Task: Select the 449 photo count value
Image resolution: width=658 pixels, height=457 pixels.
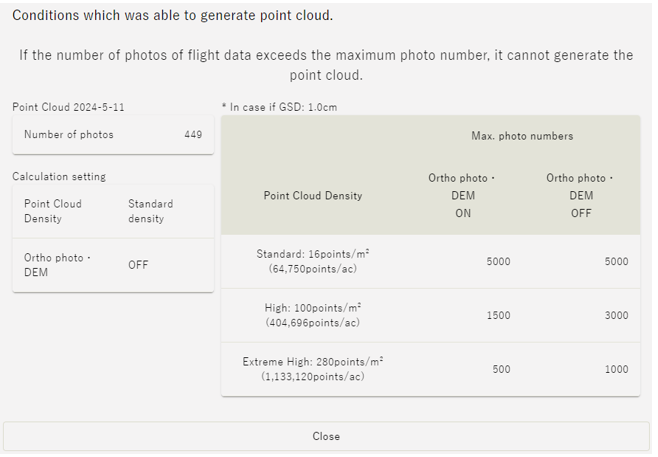Action: [x=193, y=135]
